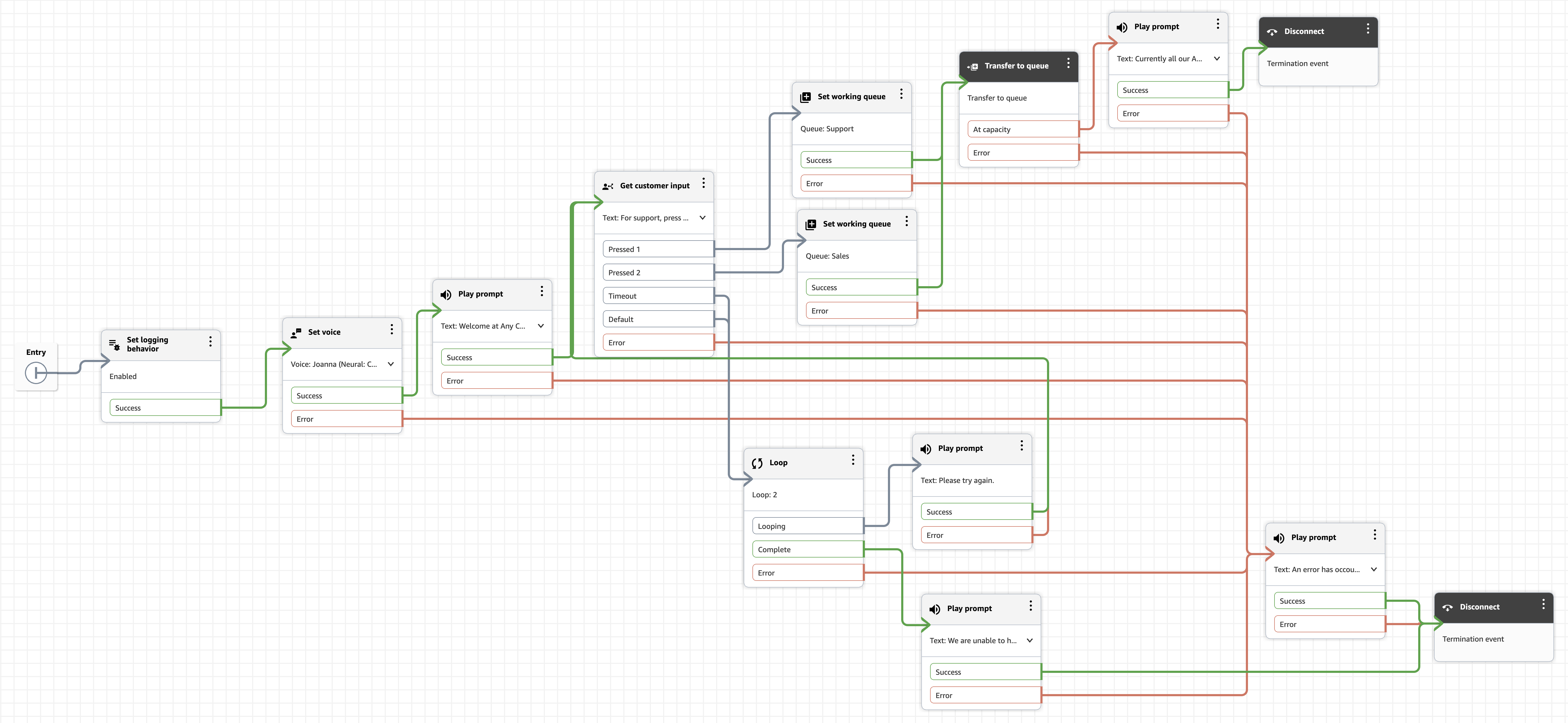Click 'Termination event' in the lower Disconnect block
The image size is (1568, 723).
click(x=1473, y=639)
